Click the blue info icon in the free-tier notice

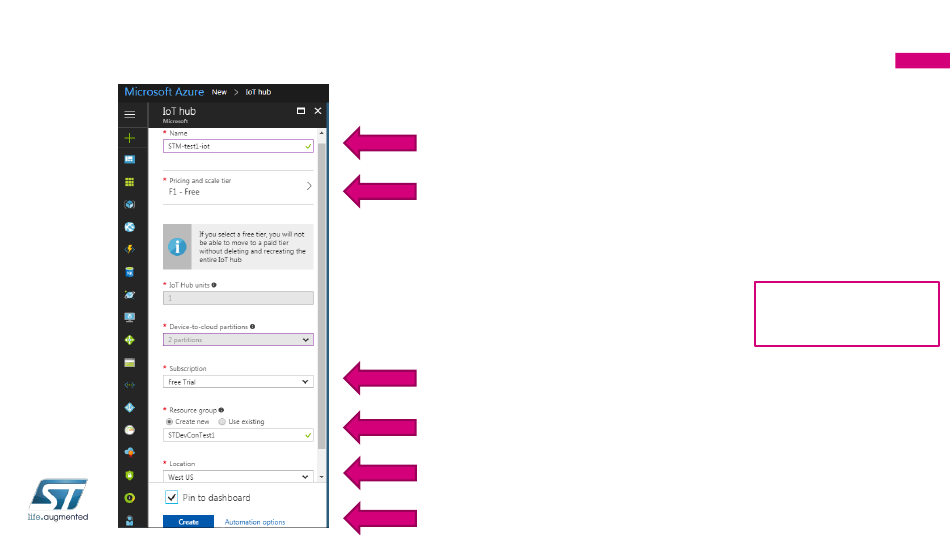(x=177, y=247)
